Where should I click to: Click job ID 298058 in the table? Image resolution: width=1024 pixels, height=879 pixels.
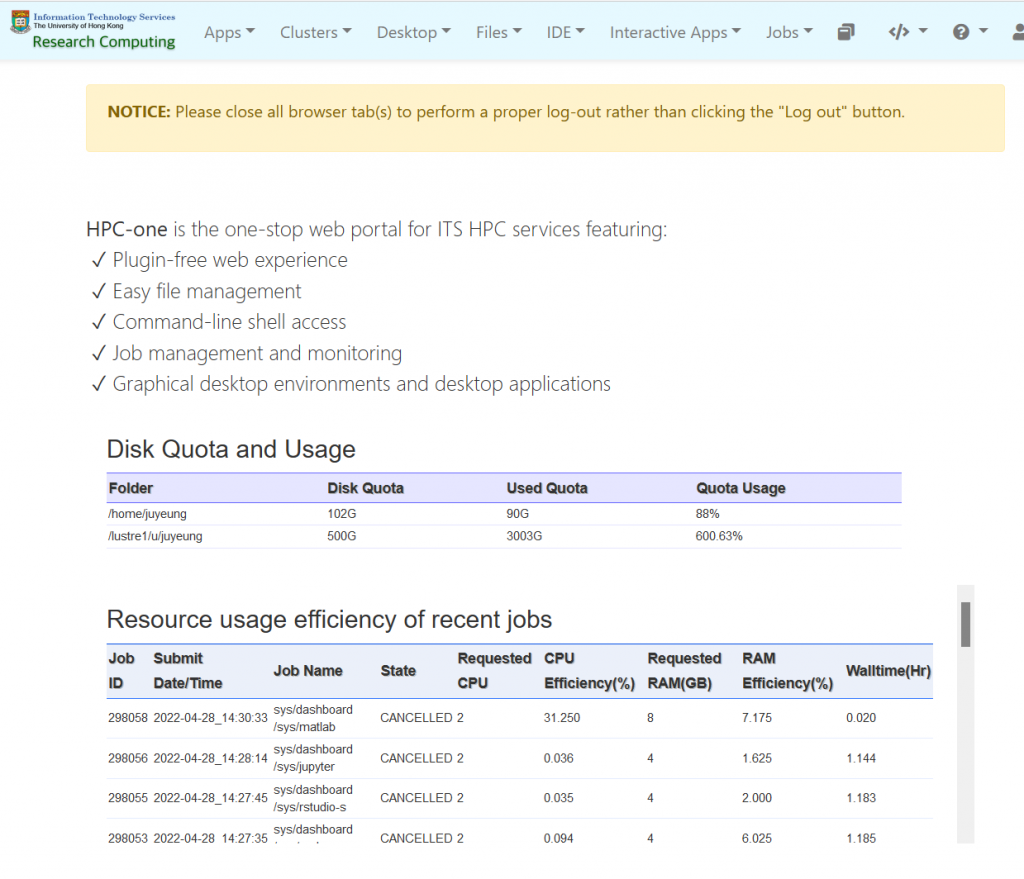coord(127,718)
